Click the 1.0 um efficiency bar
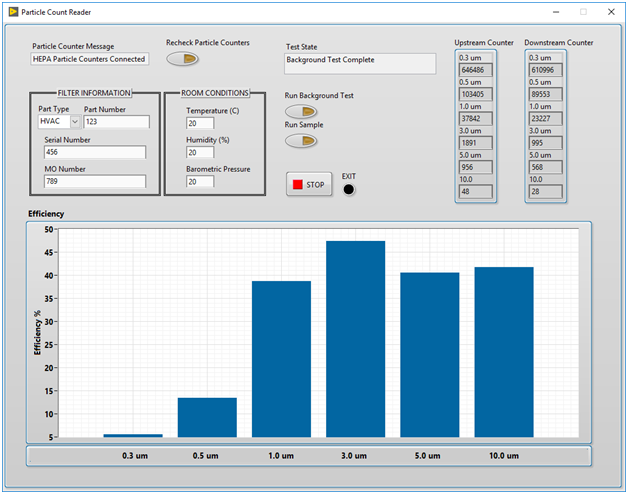The width and height of the screenshot is (628, 494). [x=281, y=359]
